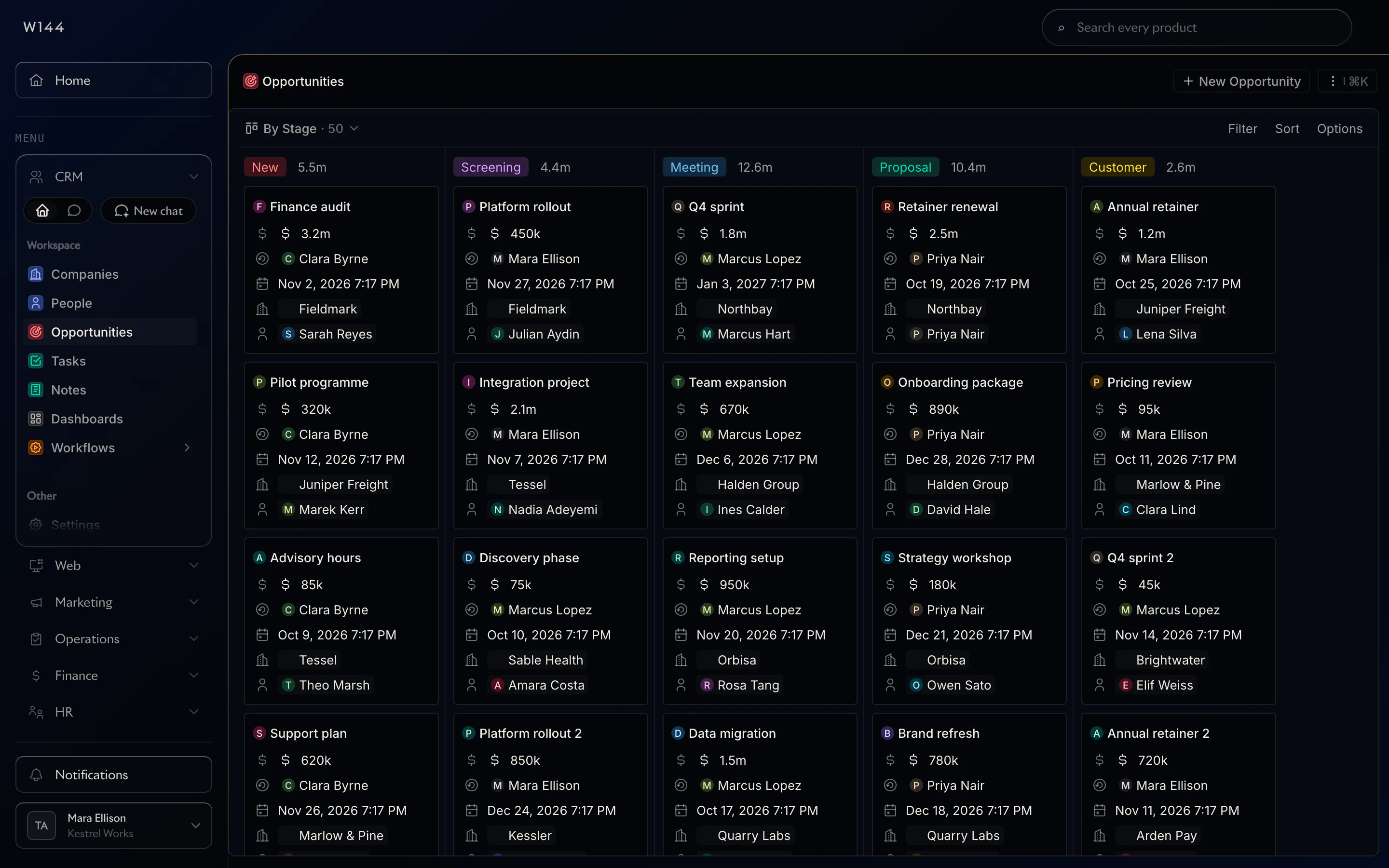
Task: Click the Tasks checkmark icon
Action: [36, 361]
